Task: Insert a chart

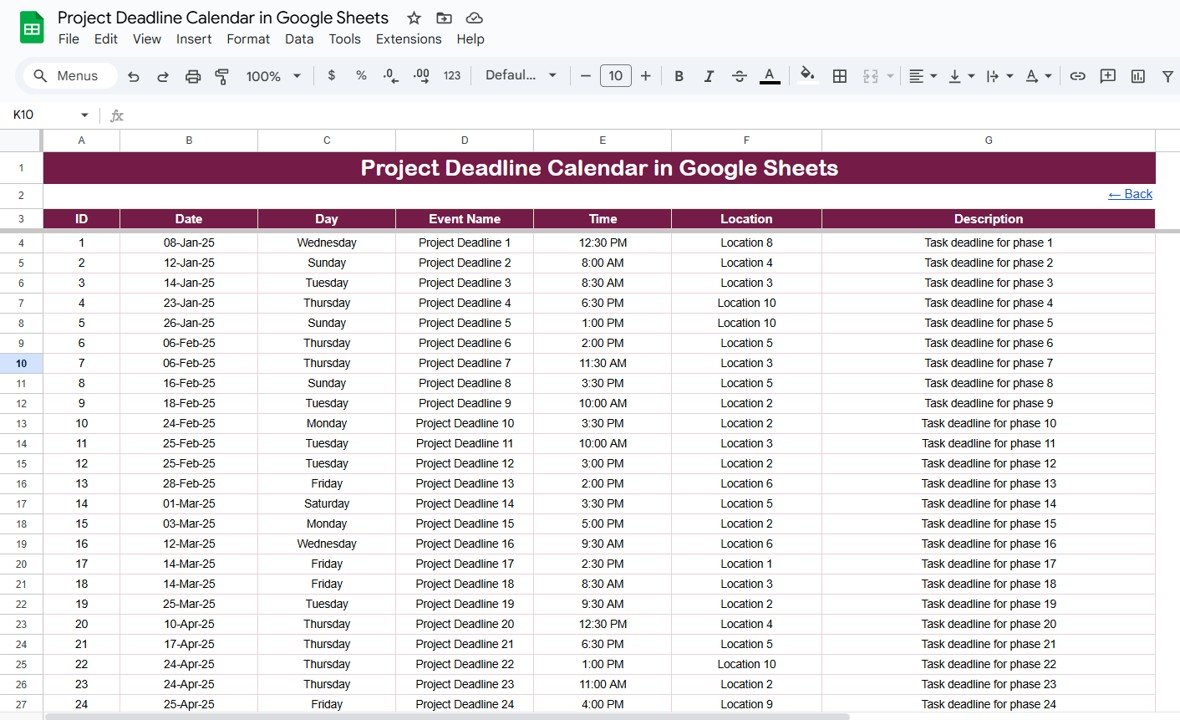Action: pos(1138,76)
